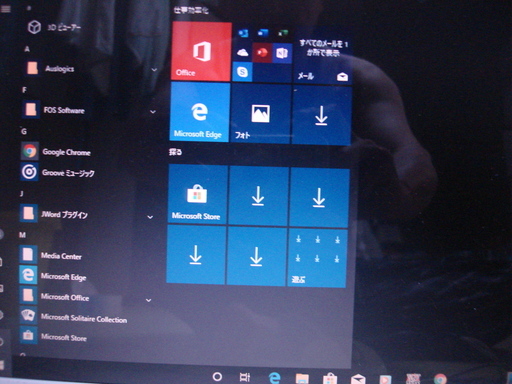
Task: Click the letter G section header
Action: click(x=24, y=131)
